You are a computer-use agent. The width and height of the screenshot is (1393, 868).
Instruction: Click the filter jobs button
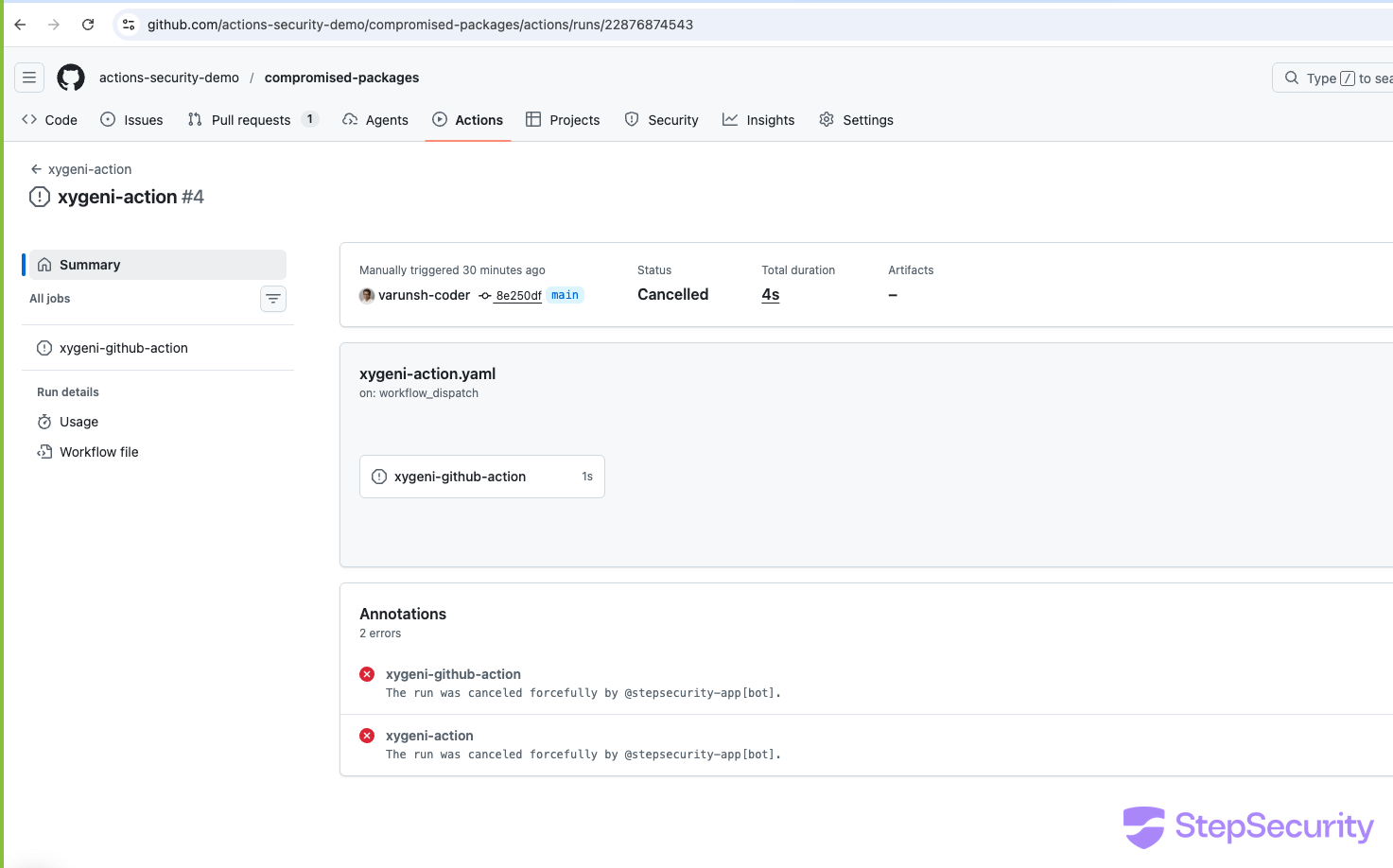coord(273,299)
